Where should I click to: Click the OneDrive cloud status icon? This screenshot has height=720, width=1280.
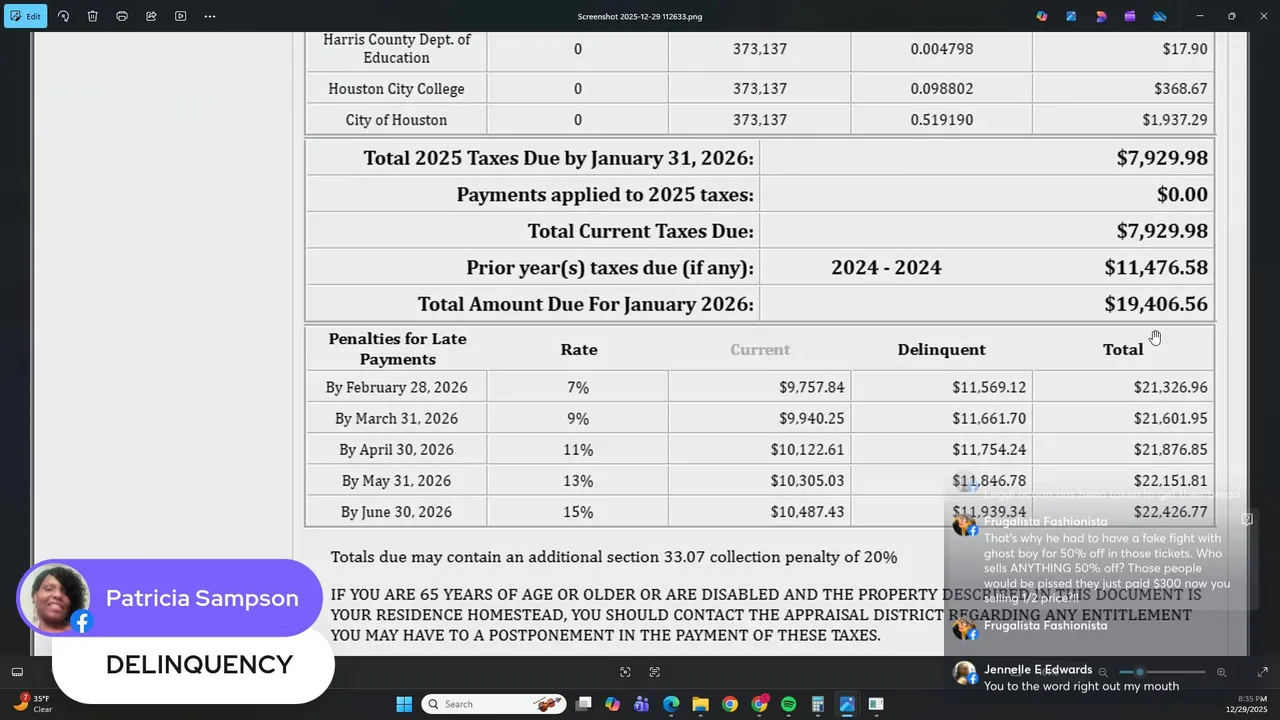1160,16
